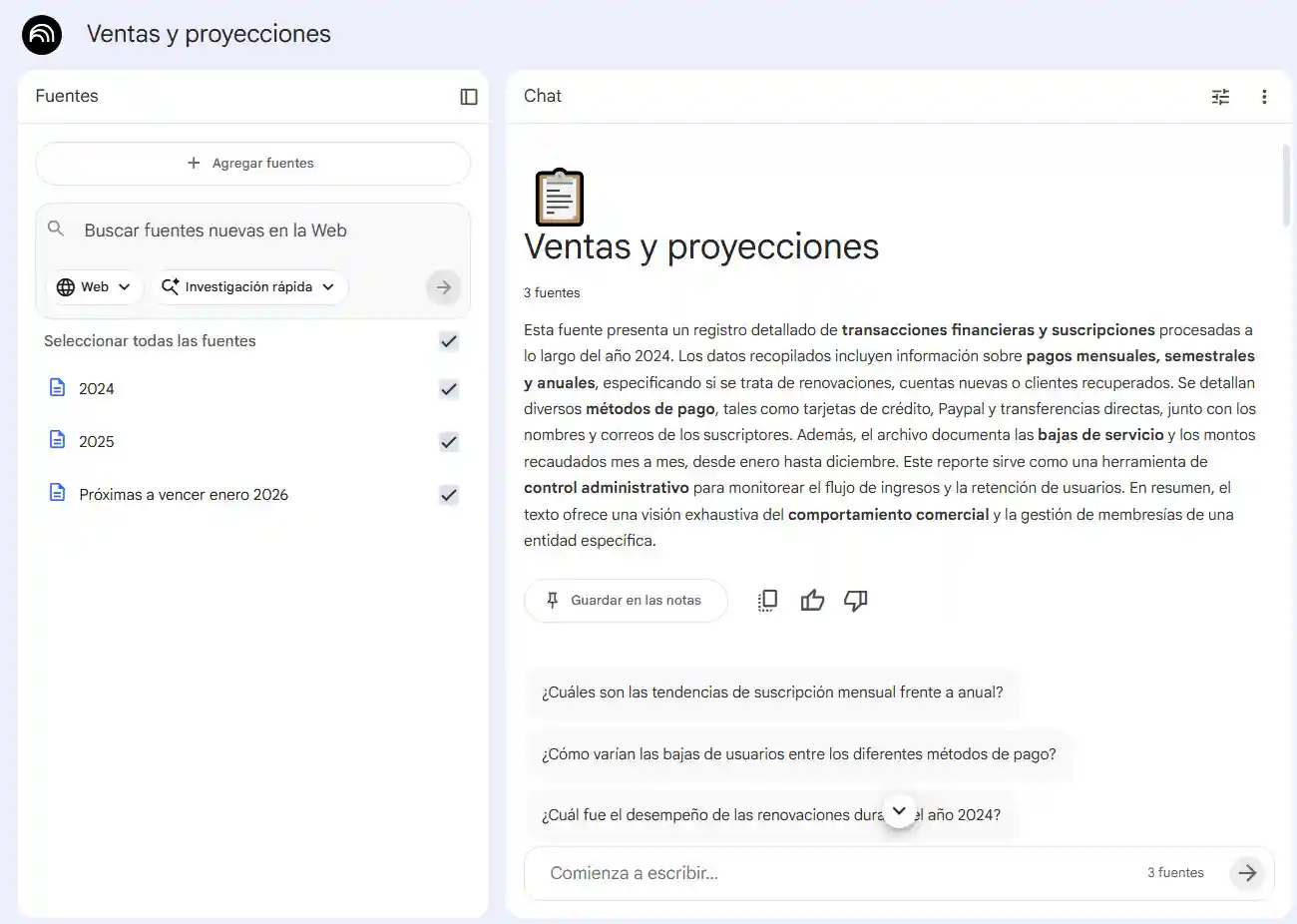Open the 2025 source
Image resolution: width=1297 pixels, height=924 pixels.
coord(97,442)
